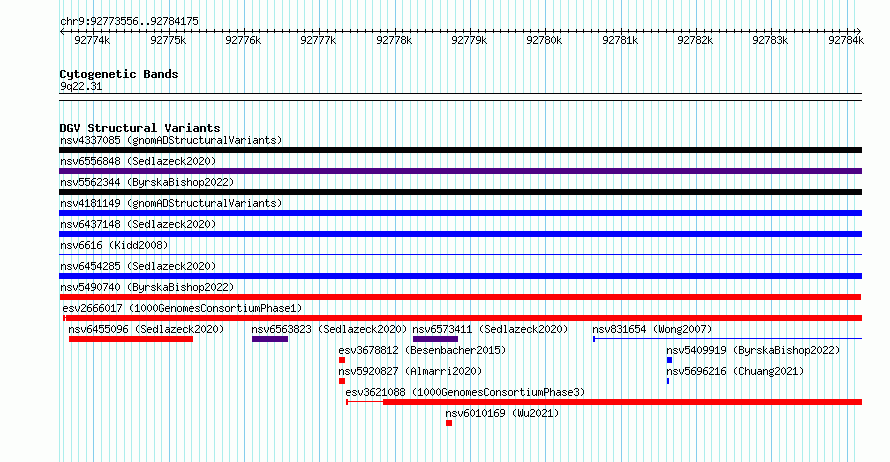Open nsv4181149 gnomADStructuralVariants label

tap(171, 203)
